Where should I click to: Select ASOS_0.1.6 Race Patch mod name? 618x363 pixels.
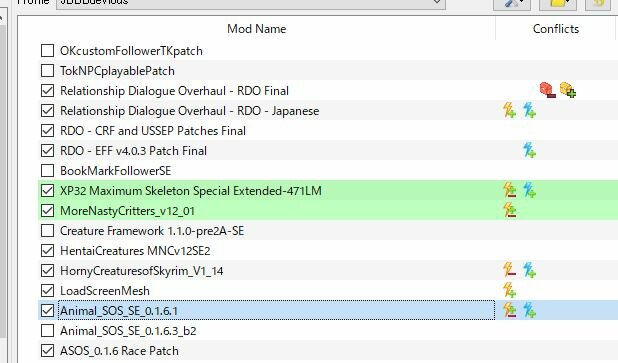click(x=119, y=351)
